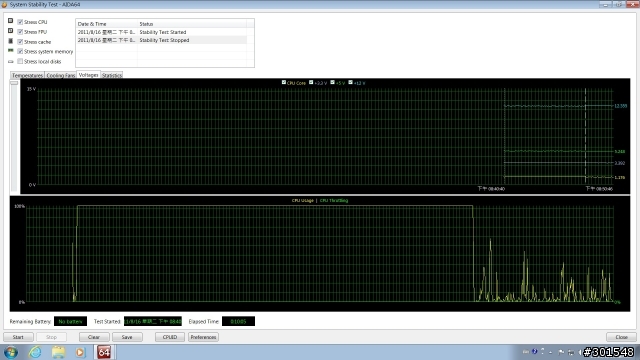The width and height of the screenshot is (640, 360).
Task: Click the Elapsed Time value field
Action: point(238,322)
